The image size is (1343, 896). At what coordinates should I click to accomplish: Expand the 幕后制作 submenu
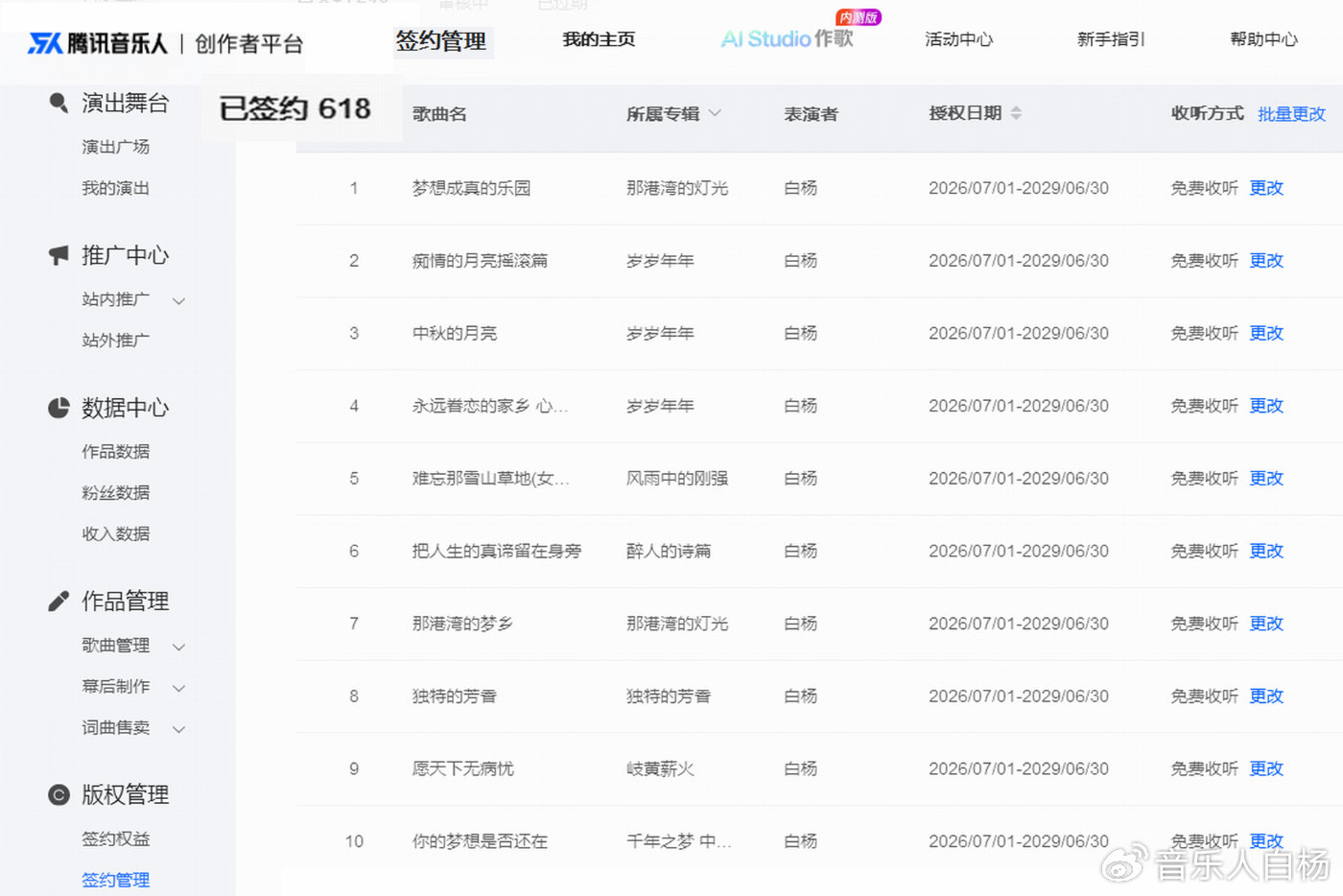[178, 688]
